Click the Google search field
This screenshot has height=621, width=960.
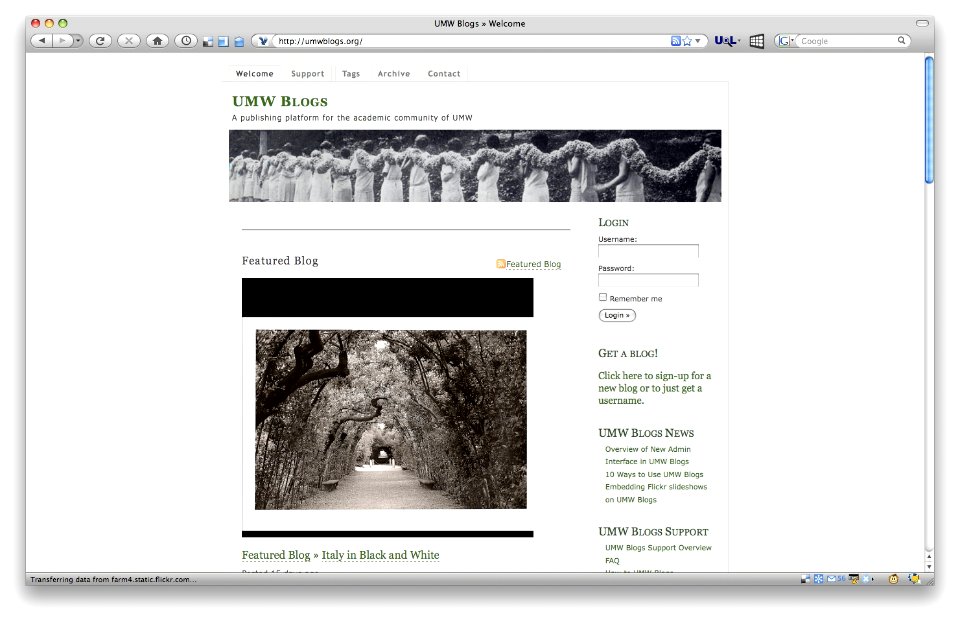coord(847,41)
